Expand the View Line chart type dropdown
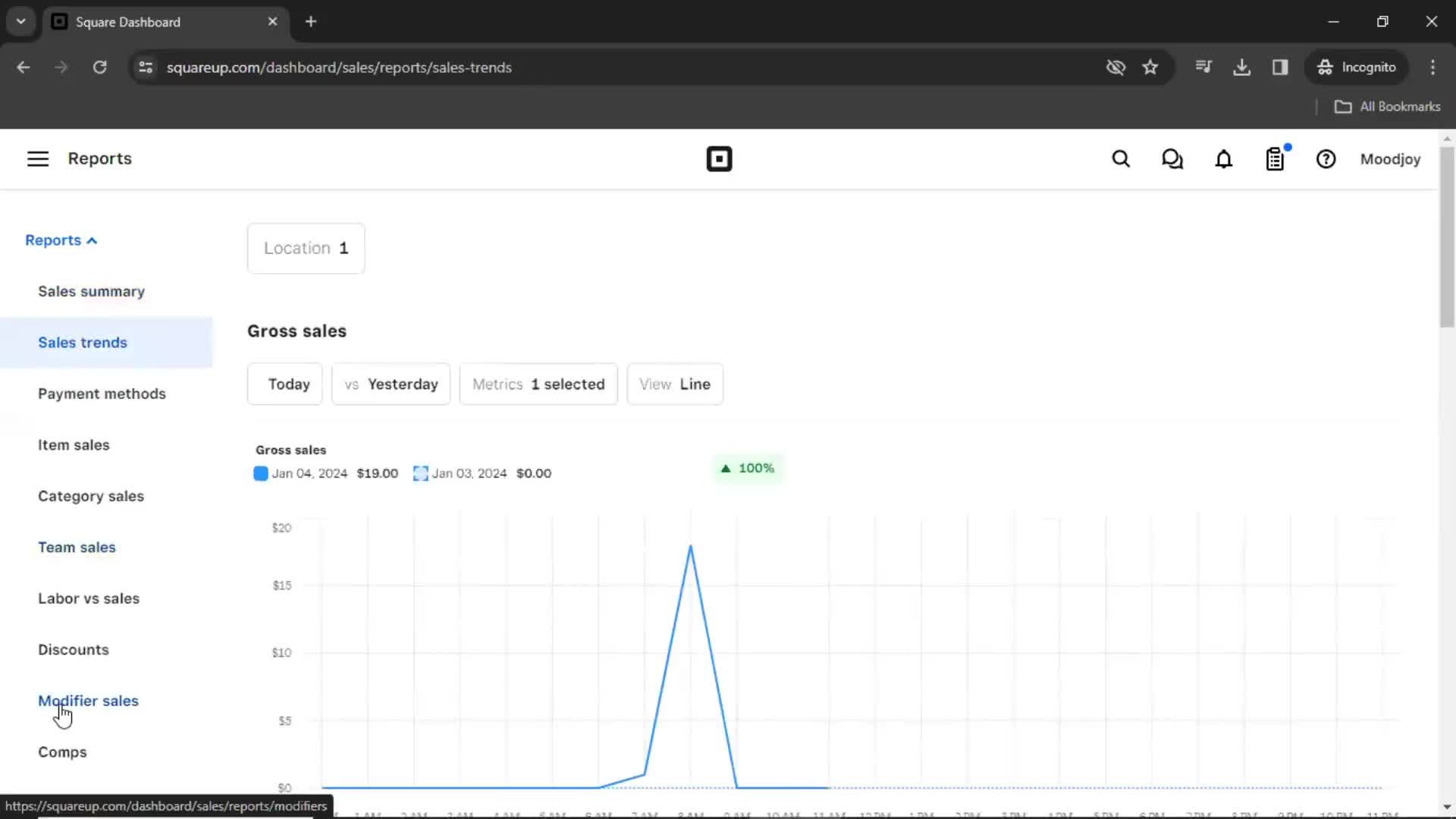The width and height of the screenshot is (1456, 819). click(675, 384)
